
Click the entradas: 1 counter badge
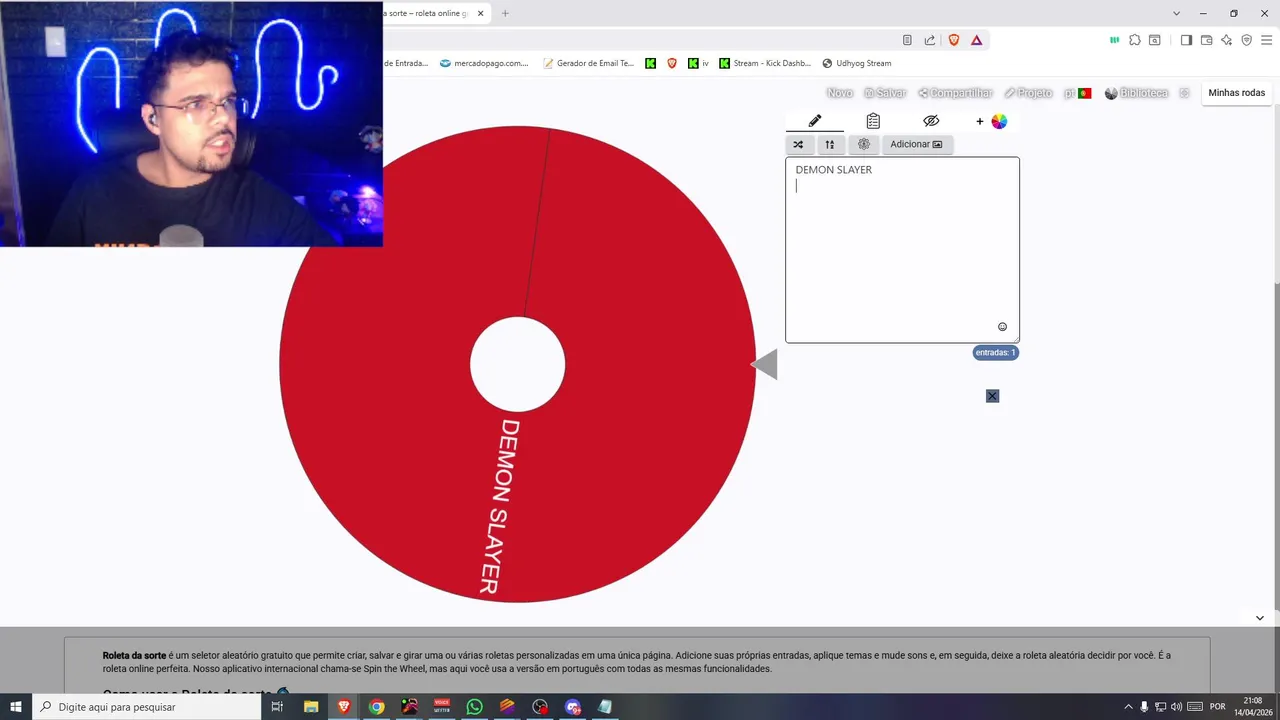pyautogui.click(x=995, y=352)
